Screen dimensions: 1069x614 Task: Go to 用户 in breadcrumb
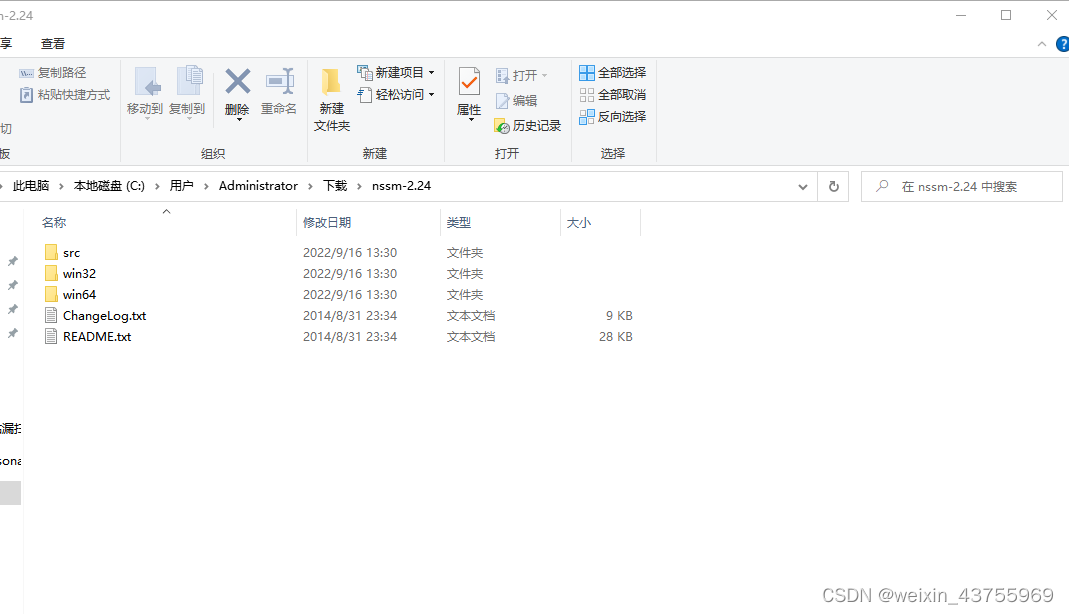pyautogui.click(x=181, y=186)
